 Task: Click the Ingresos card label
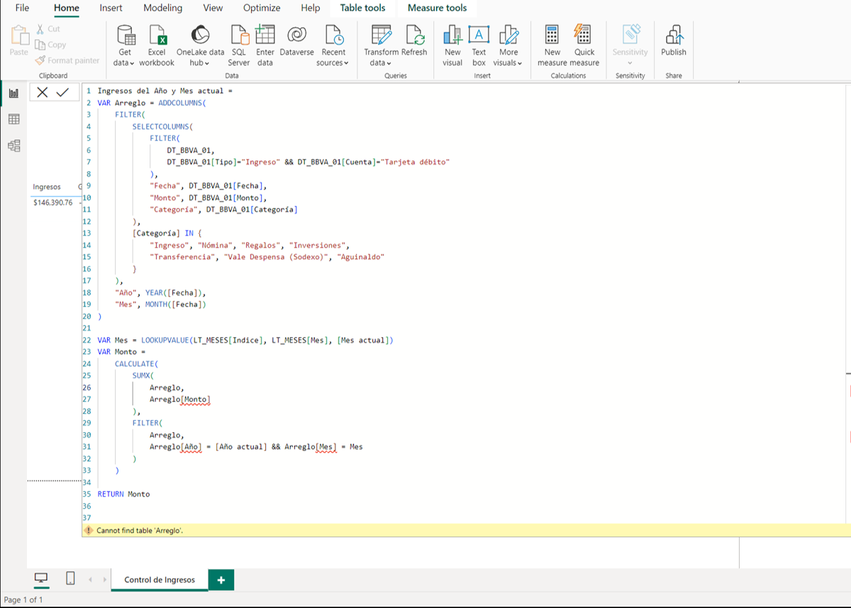click(x=47, y=187)
